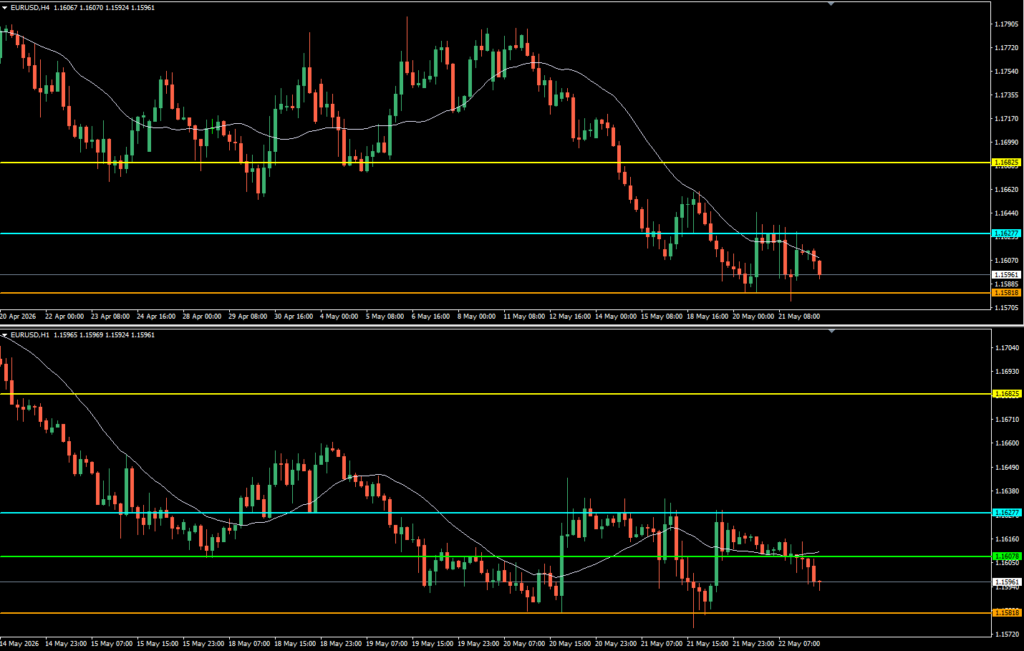The image size is (1024, 651).
Task: Select white 1.15961 current price label, H4 chart
Action: point(1006,275)
